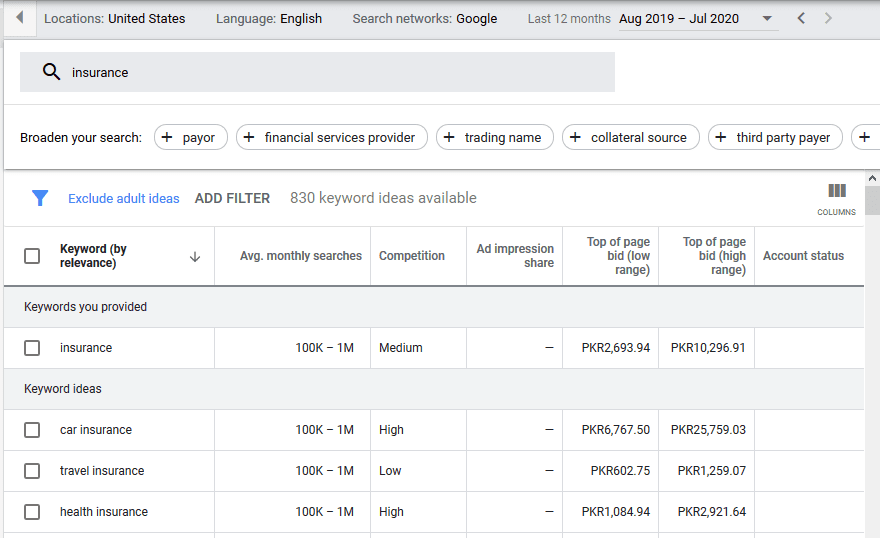
Task: Click the 830 keyword ideas available text
Action: (x=383, y=198)
